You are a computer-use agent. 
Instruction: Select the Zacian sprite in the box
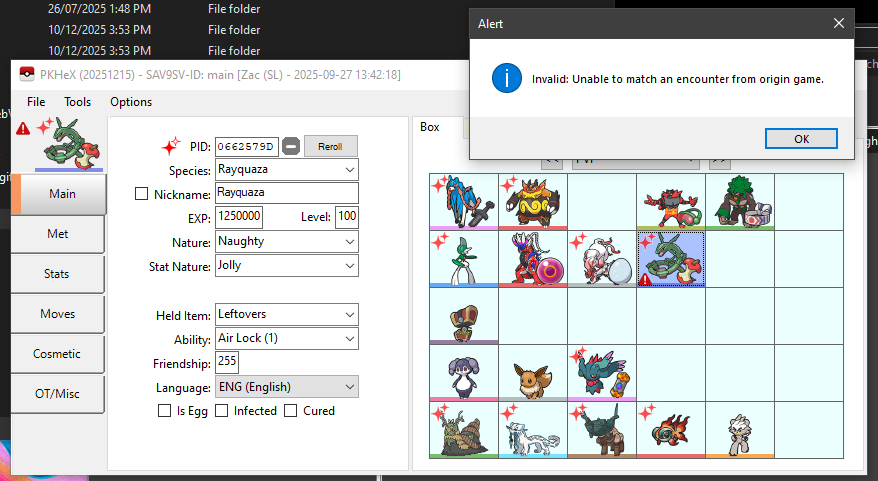pos(464,201)
